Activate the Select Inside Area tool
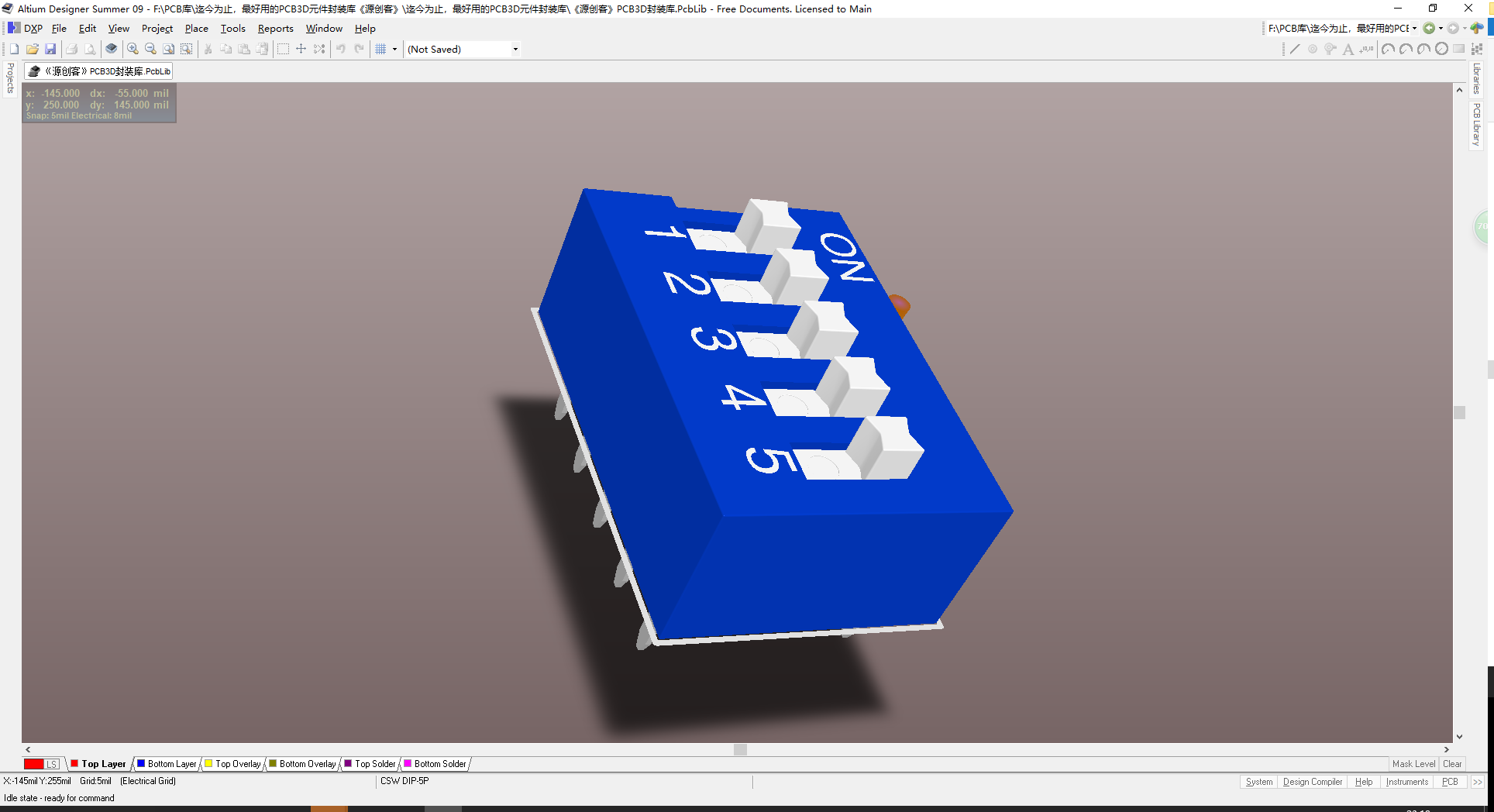The height and width of the screenshot is (812, 1494). tap(283, 49)
